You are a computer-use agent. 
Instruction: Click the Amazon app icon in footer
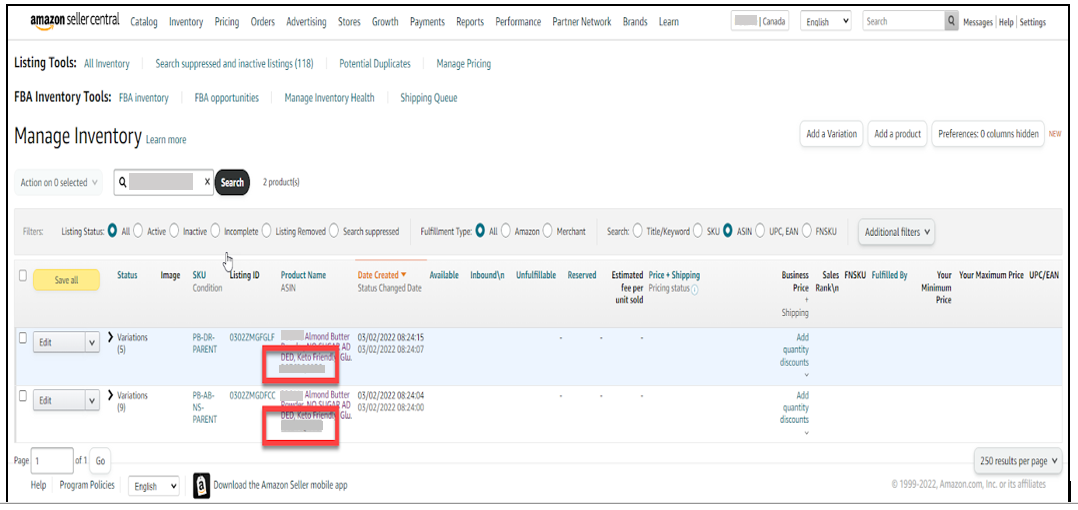pyautogui.click(x=201, y=485)
